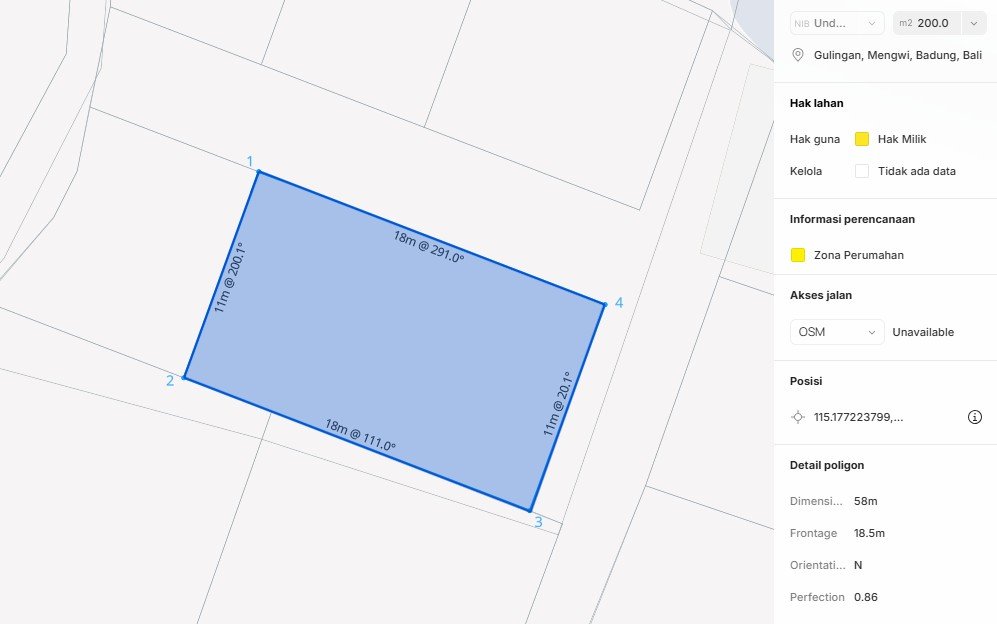The height and width of the screenshot is (624, 997).
Task: Toggle the Zona Perumahan yellow box
Action: pos(798,255)
